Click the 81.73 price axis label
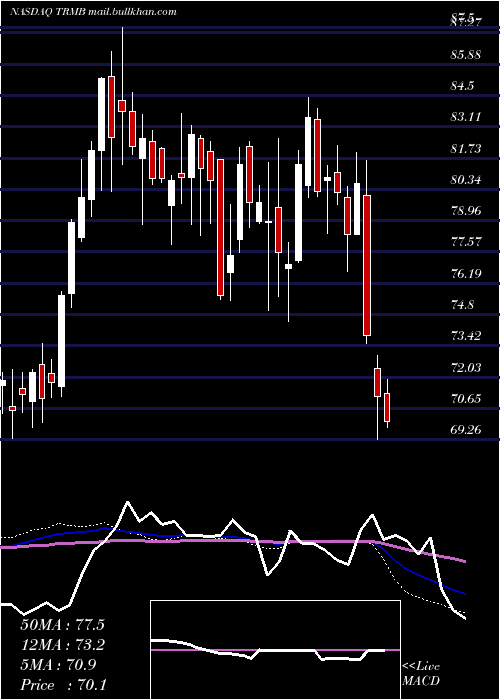The width and height of the screenshot is (500, 700). pyautogui.click(x=466, y=148)
